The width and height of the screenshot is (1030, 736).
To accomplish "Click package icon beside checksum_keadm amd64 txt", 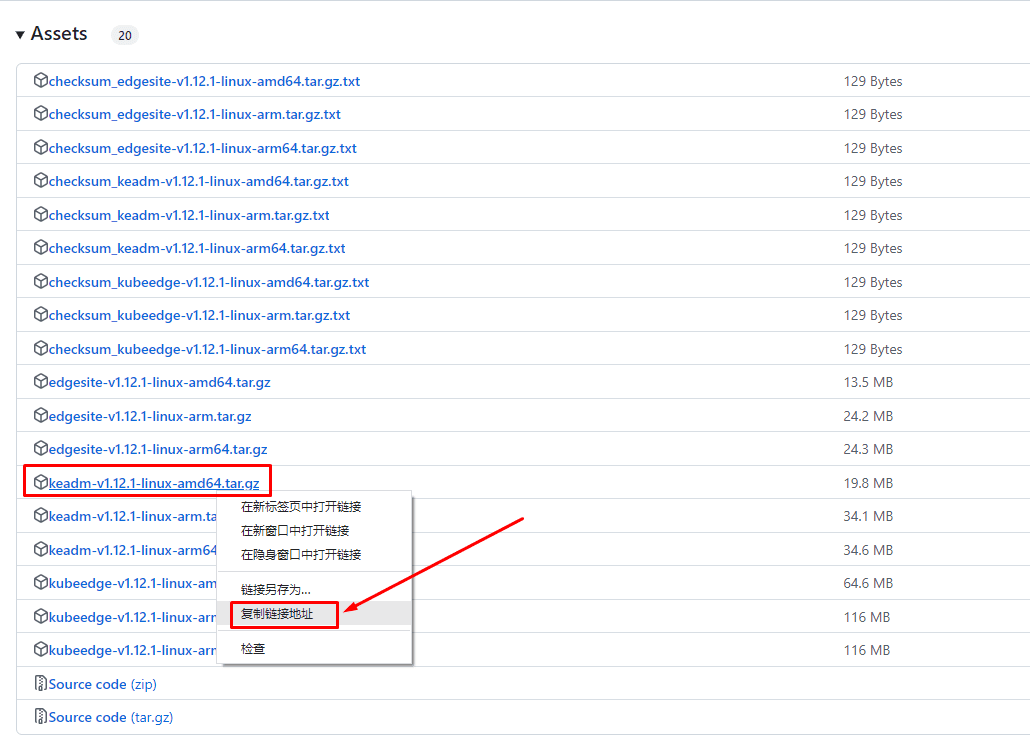I will [41, 180].
